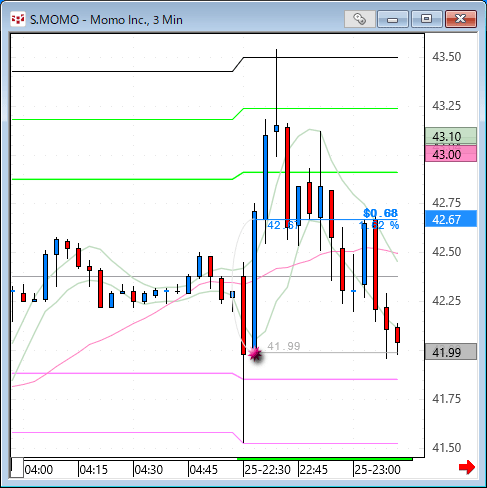Click the red scroll-right arrow
The width and height of the screenshot is (487, 488).
pos(467,467)
